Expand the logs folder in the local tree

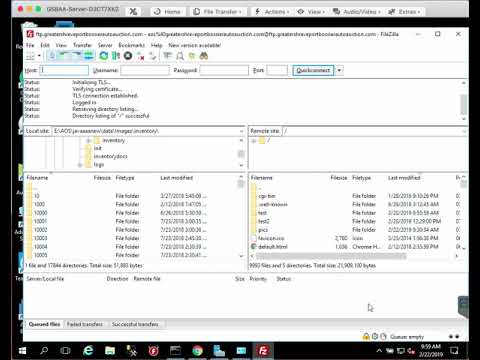(80, 165)
